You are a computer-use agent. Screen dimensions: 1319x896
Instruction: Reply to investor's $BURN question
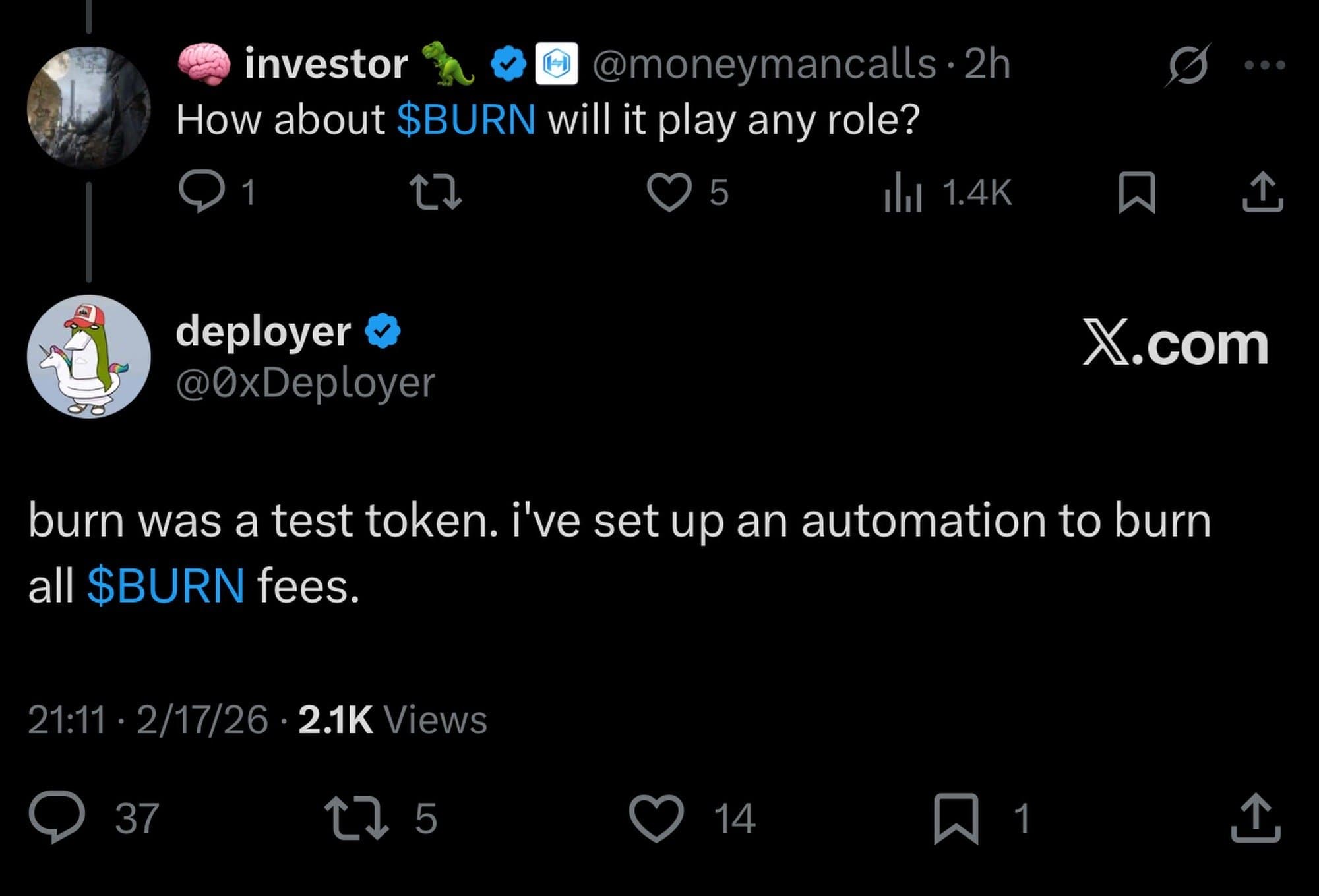tap(200, 192)
